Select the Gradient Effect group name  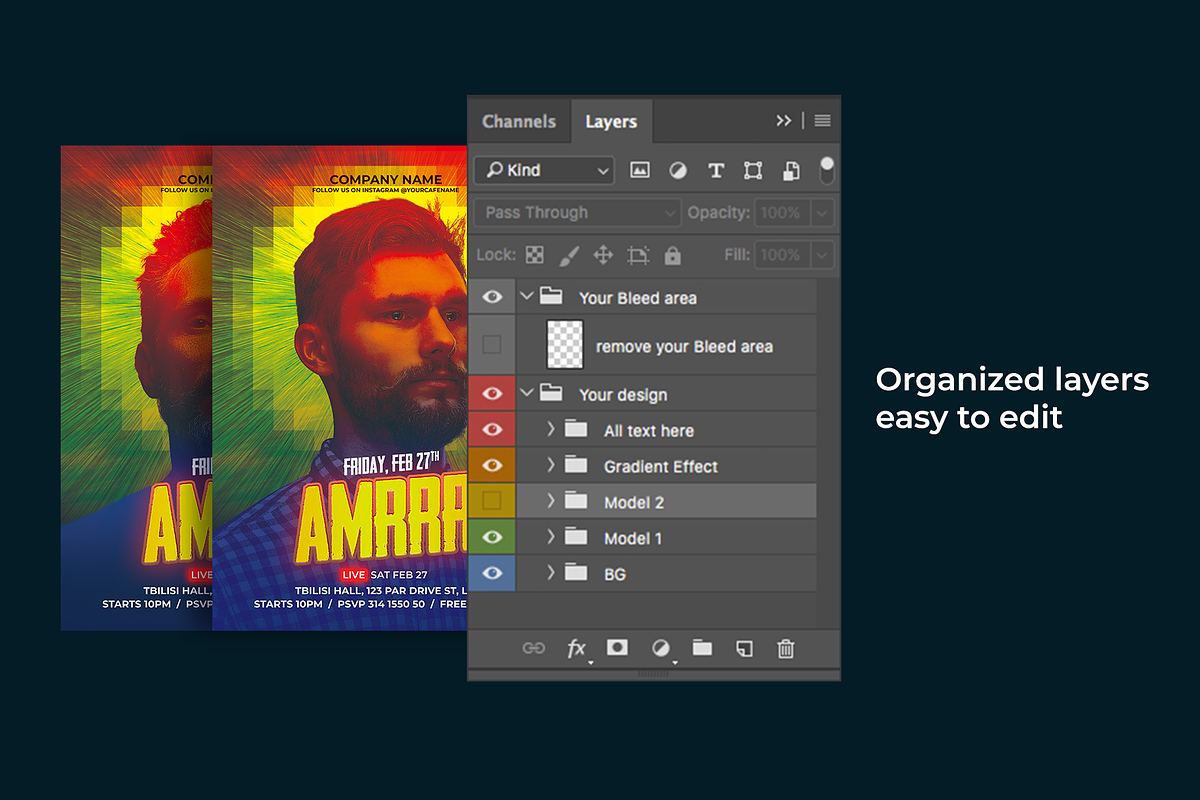tap(661, 467)
